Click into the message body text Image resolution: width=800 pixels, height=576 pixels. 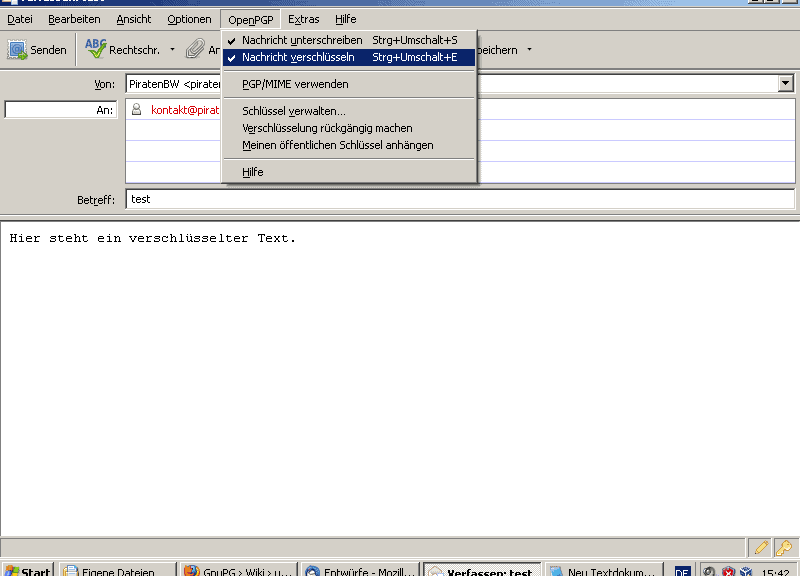[152, 238]
